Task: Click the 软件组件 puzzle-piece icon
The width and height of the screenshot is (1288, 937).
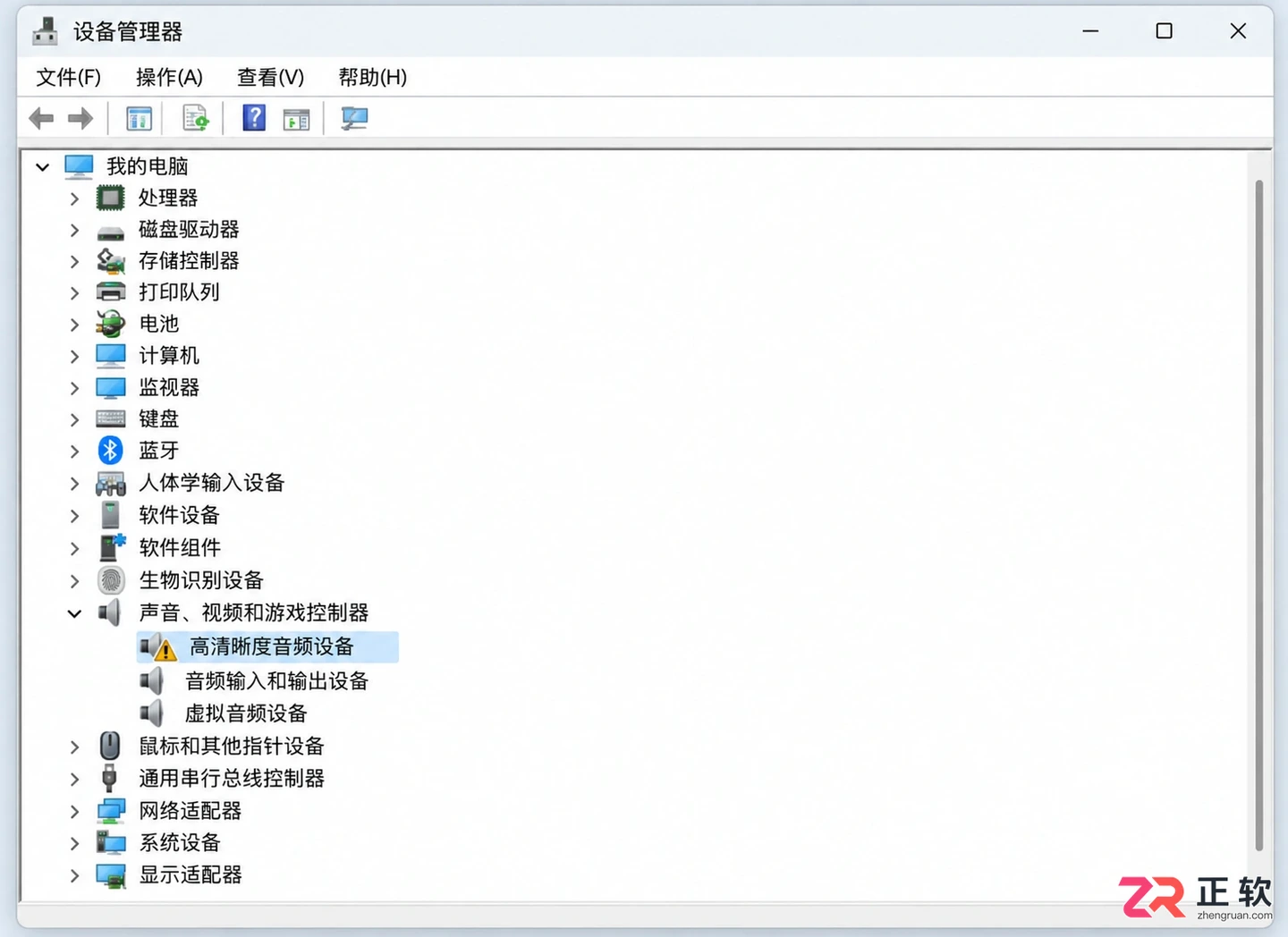Action: (112, 547)
